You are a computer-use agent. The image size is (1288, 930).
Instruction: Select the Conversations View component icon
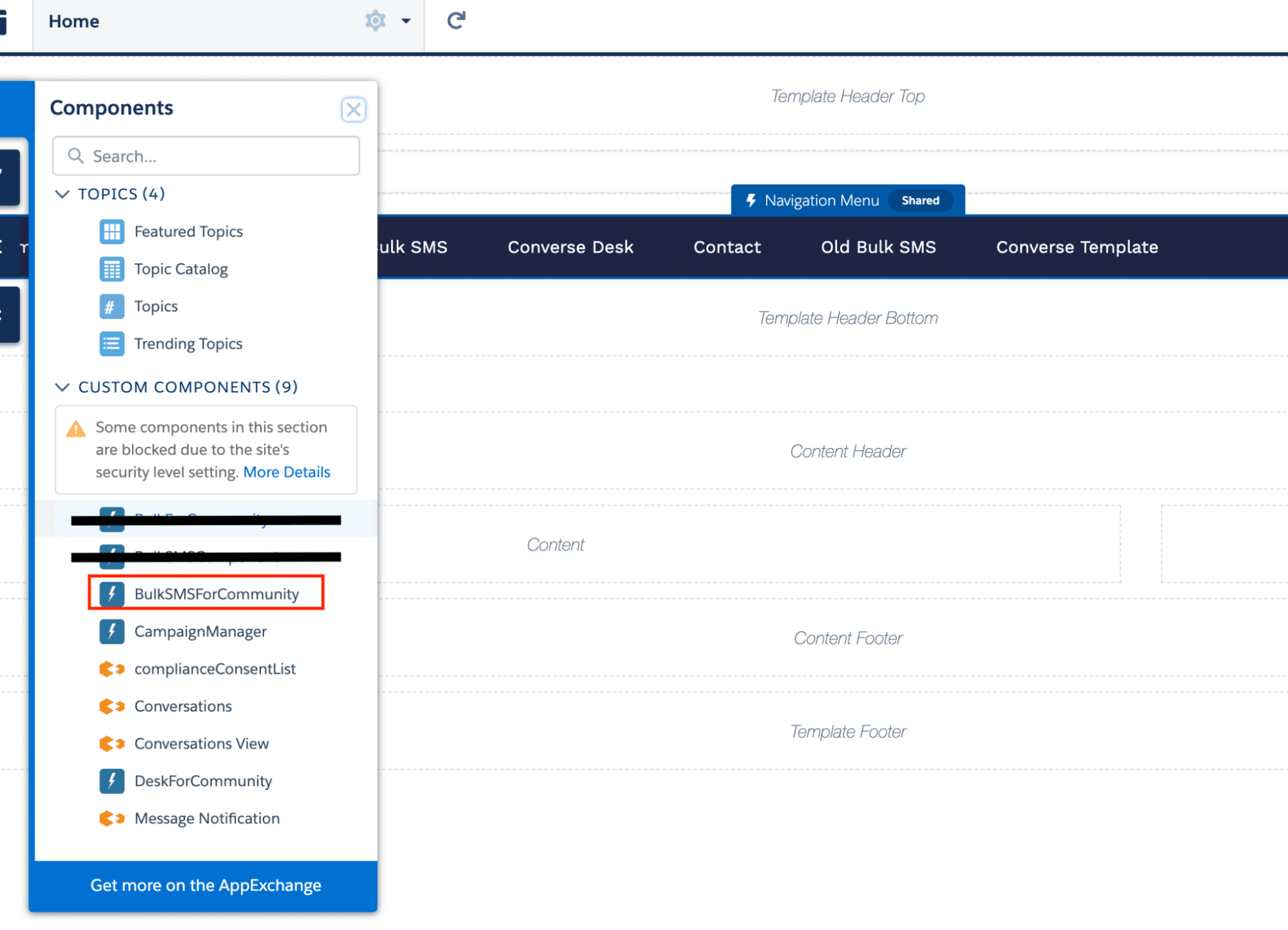(x=112, y=743)
